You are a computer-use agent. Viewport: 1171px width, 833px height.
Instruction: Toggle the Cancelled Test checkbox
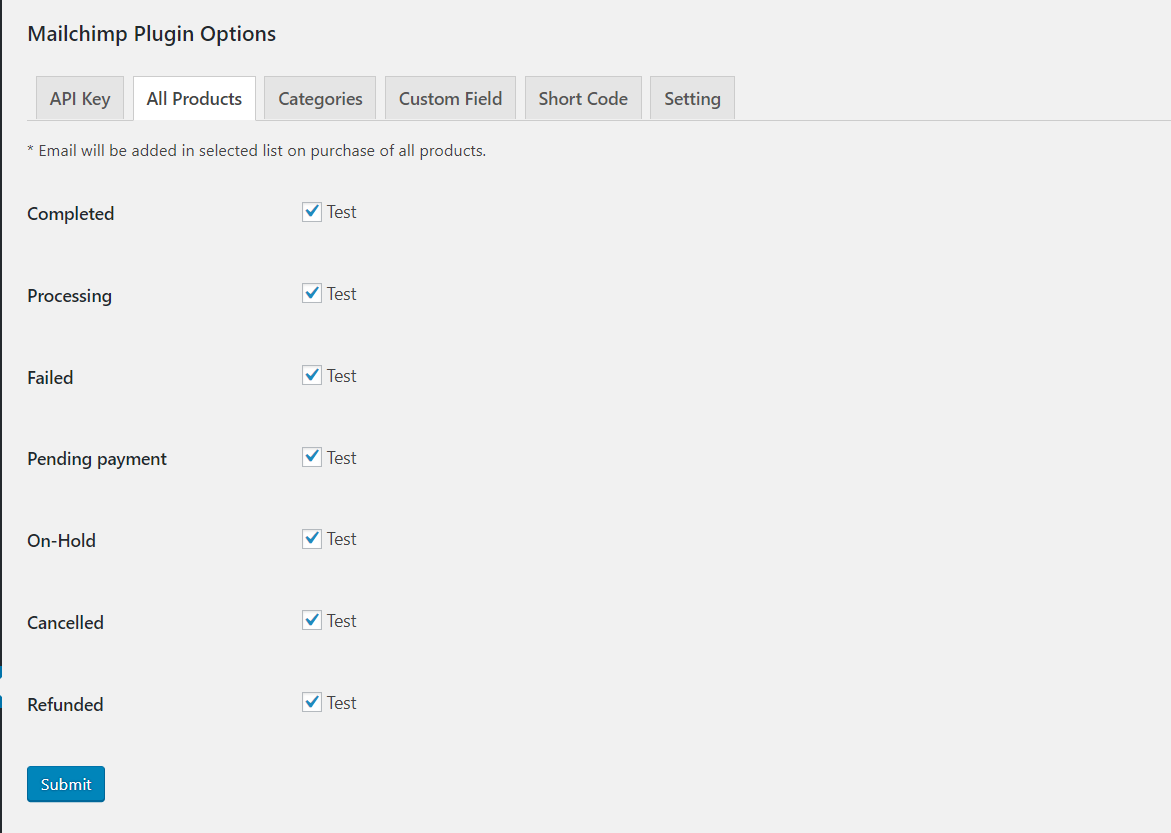click(312, 621)
